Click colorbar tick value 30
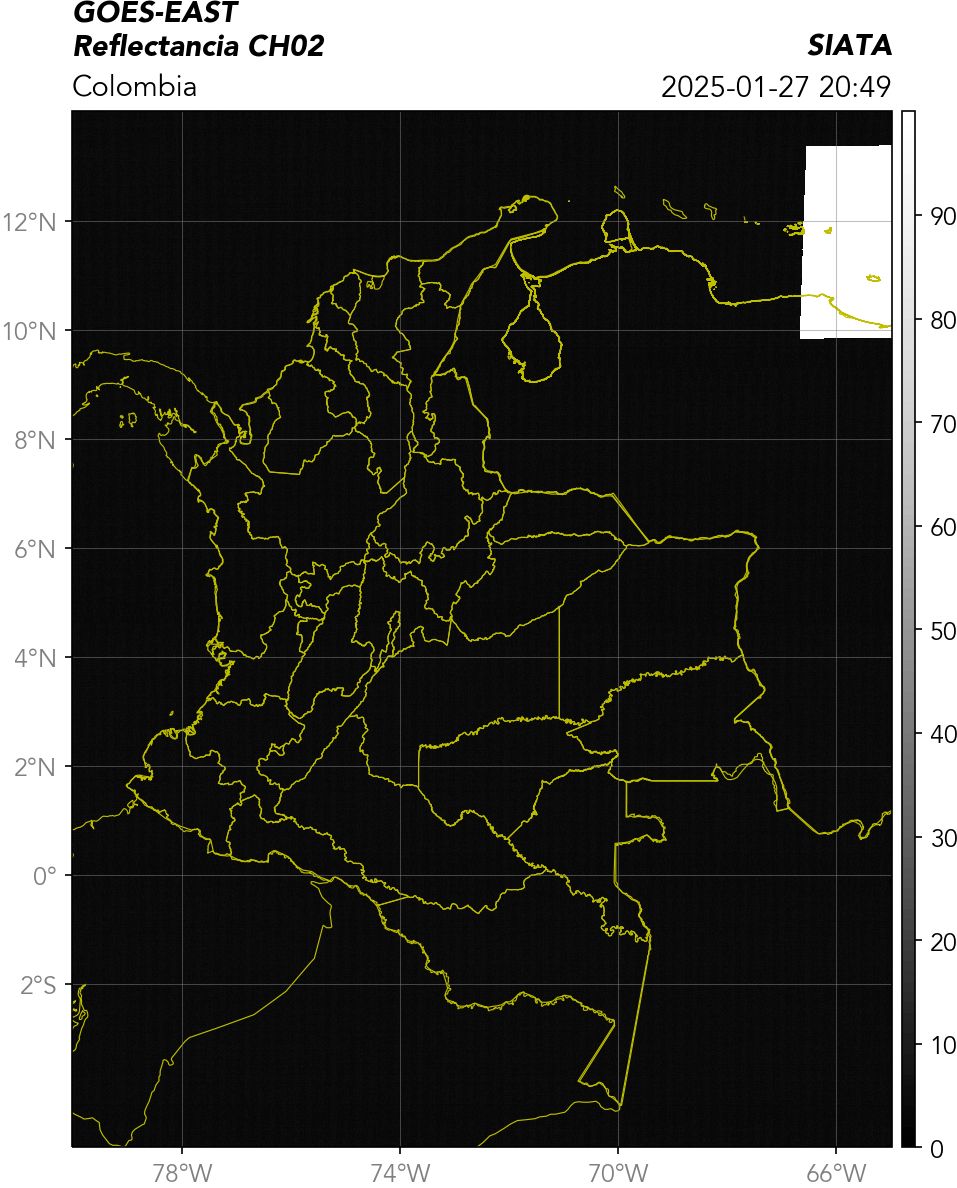The image size is (957, 1188). pos(943,838)
